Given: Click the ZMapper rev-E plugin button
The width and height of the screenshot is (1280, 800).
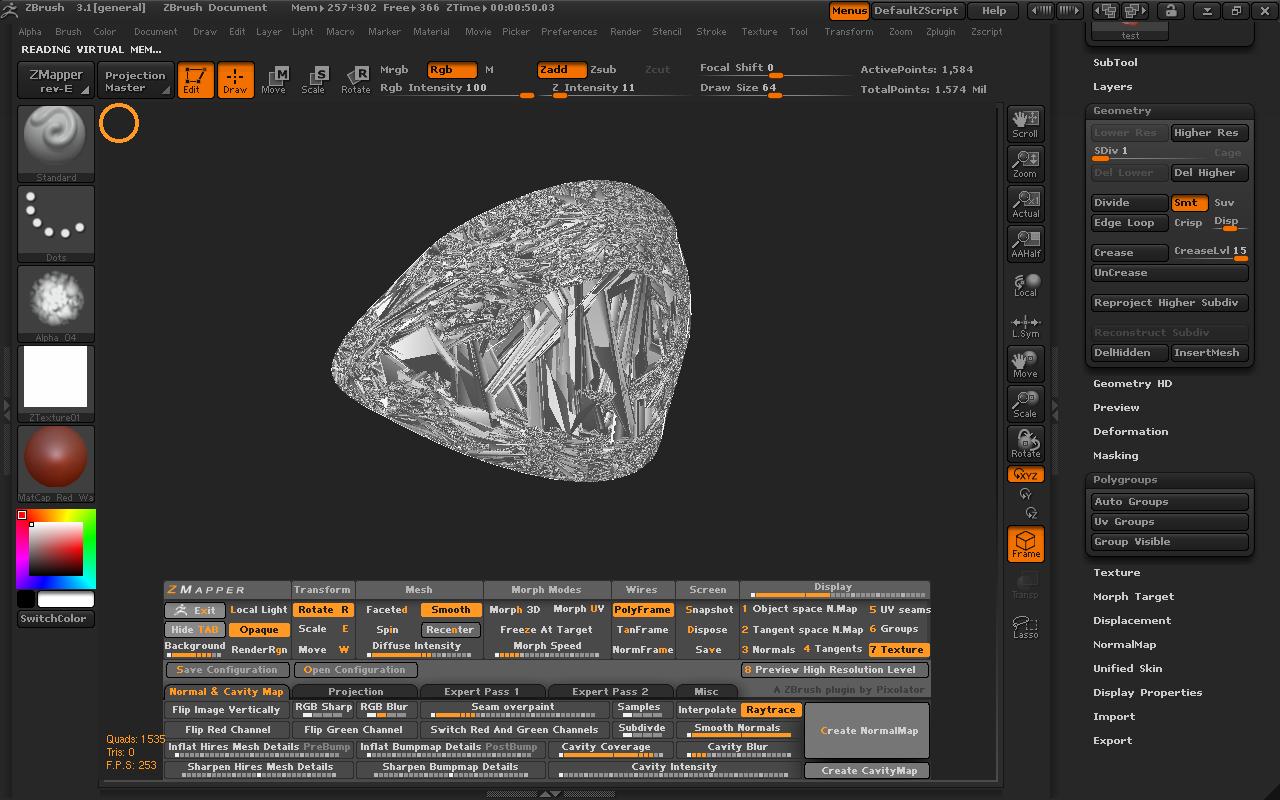Looking at the screenshot, I should 56,81.
